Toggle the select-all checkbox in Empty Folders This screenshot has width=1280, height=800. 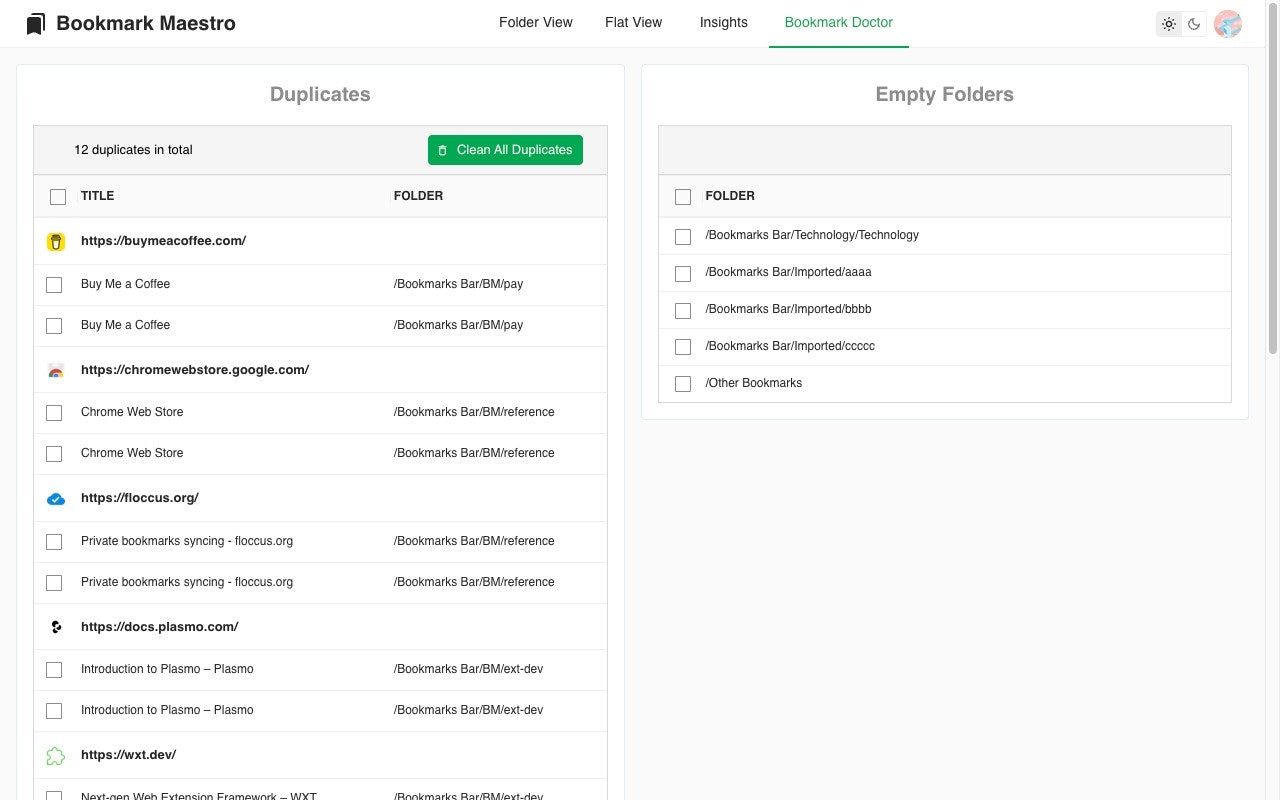pos(683,196)
